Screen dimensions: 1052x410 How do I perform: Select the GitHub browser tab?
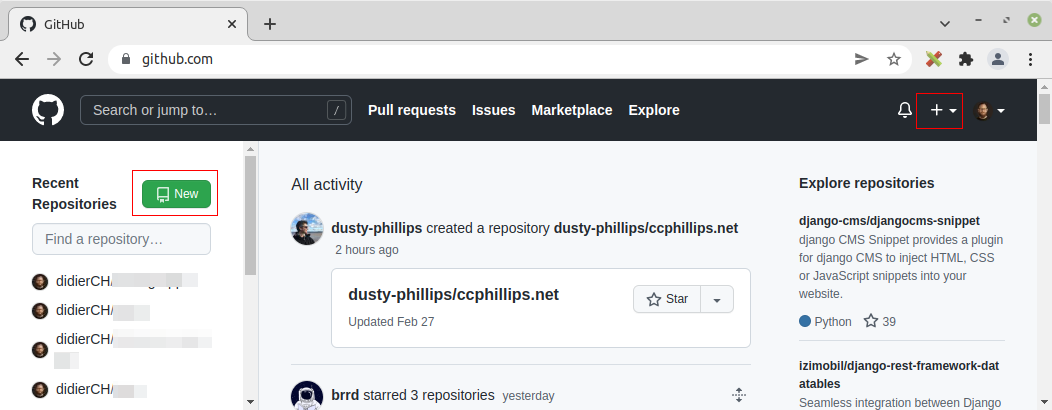click(128, 24)
